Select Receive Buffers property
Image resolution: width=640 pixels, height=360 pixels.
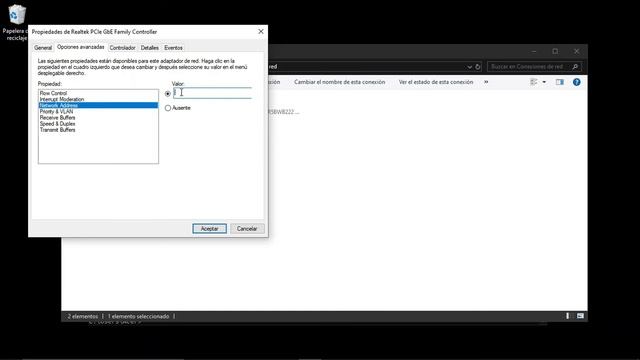click(x=98, y=118)
